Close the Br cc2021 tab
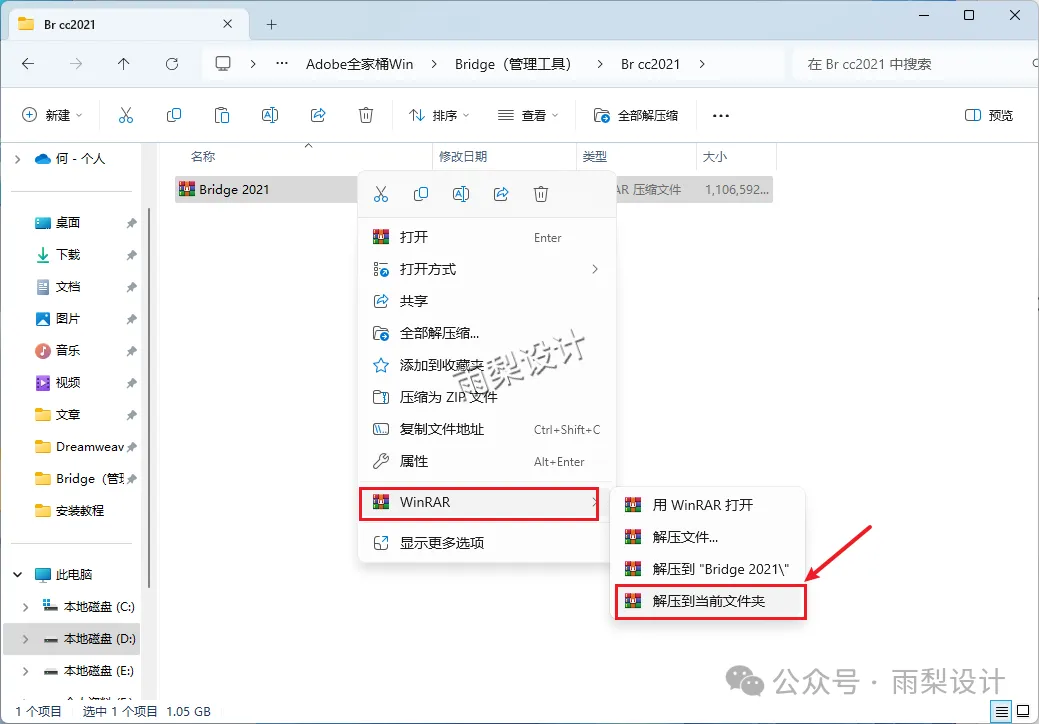This screenshot has width=1039, height=724. tap(227, 24)
